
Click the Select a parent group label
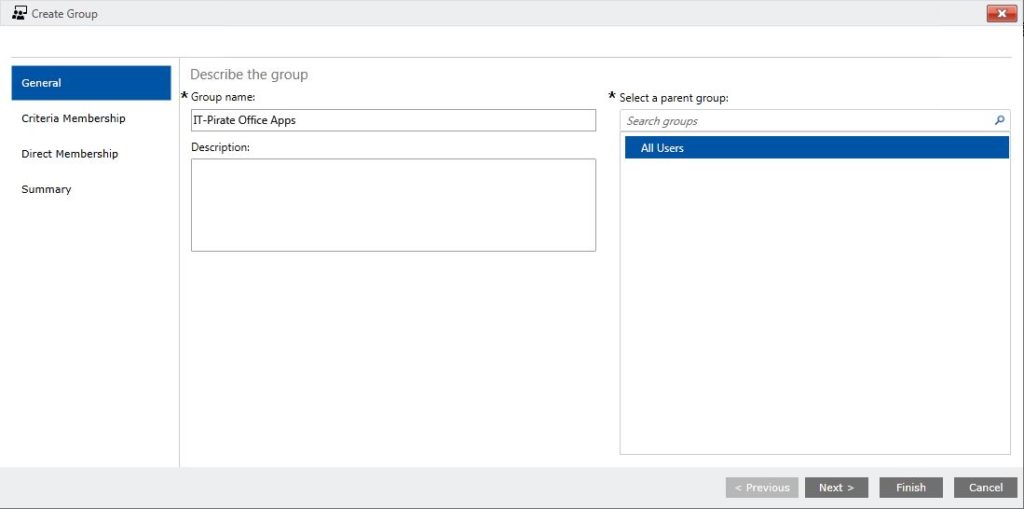pyautogui.click(x=673, y=98)
